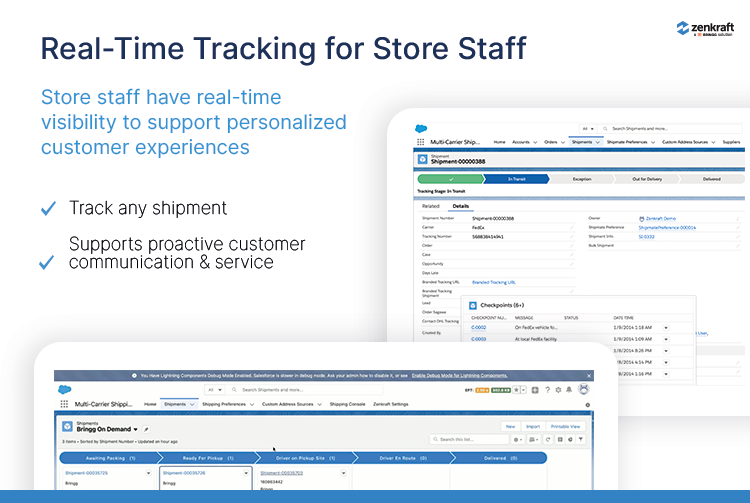This screenshot has width=750, height=503.
Task: Click the help question mark icon
Action: 547,389
